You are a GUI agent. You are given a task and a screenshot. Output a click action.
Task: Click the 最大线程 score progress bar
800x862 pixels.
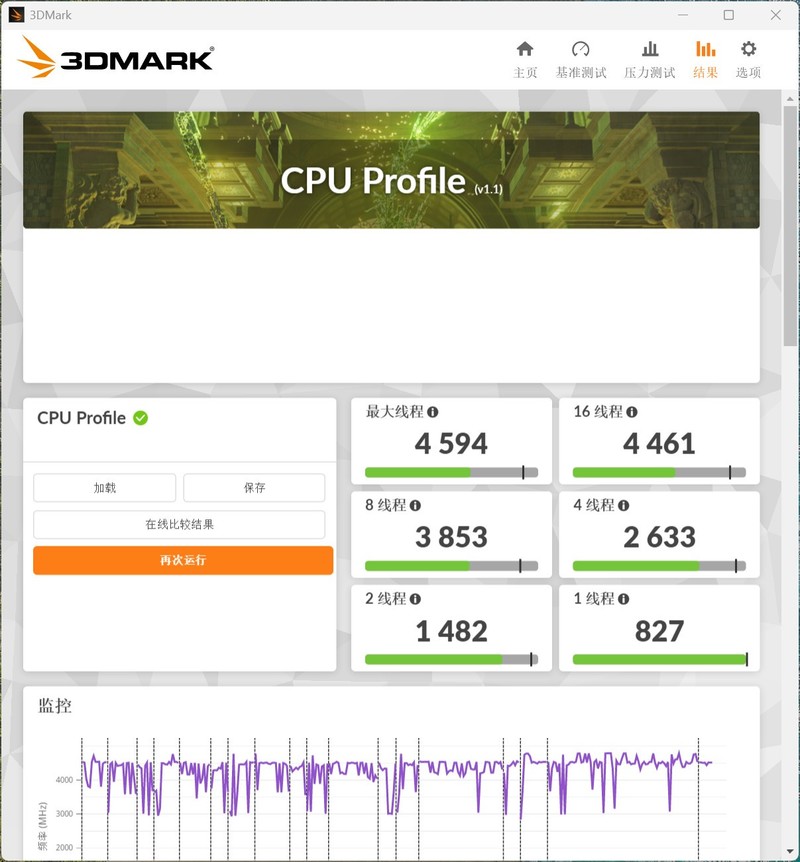tap(451, 472)
